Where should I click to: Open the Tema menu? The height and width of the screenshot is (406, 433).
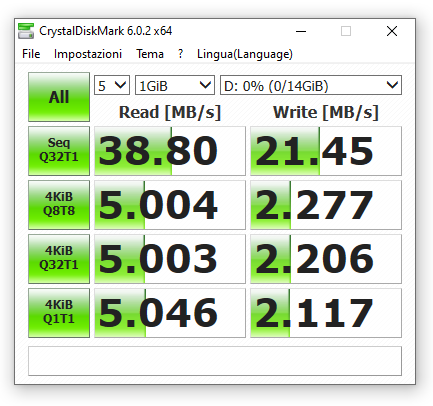(150, 54)
